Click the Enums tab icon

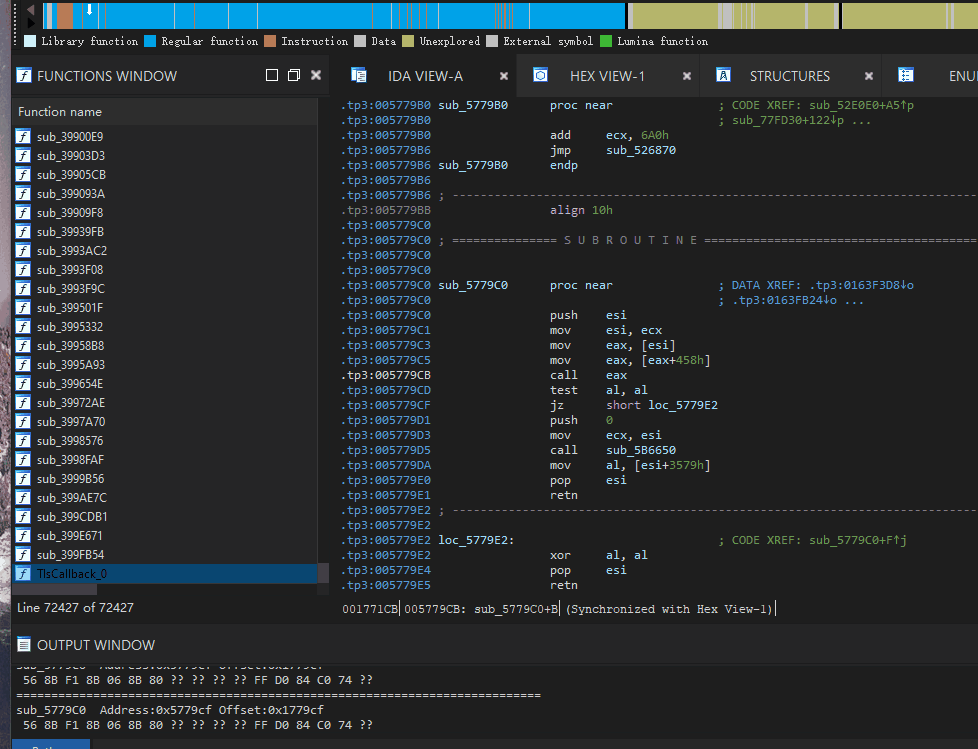point(906,76)
